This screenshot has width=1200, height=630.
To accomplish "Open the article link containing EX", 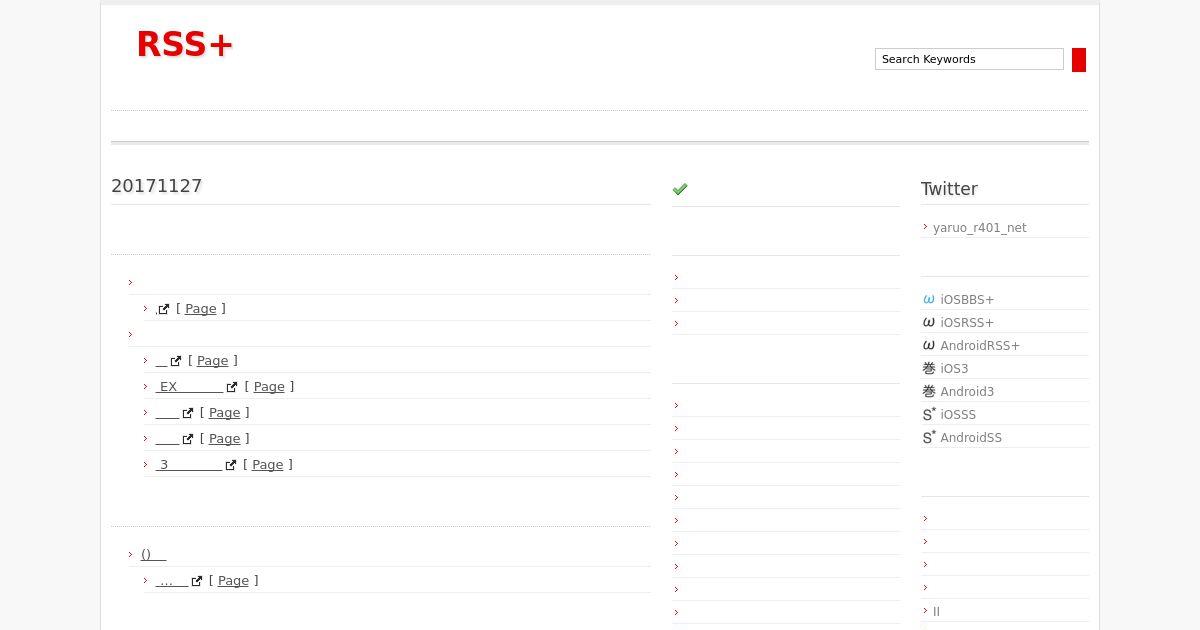I will coord(189,387).
